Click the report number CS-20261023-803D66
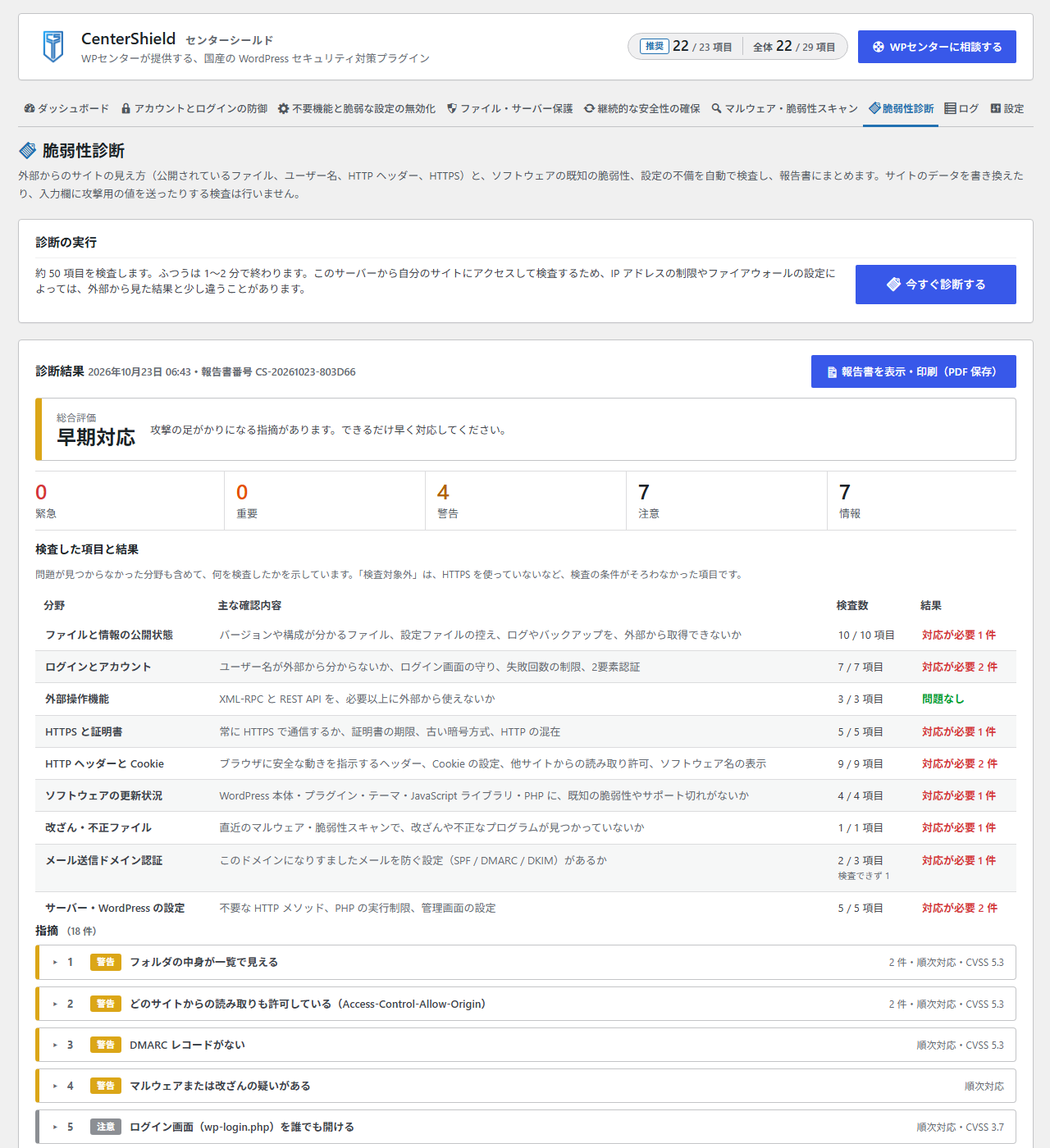 [305, 372]
